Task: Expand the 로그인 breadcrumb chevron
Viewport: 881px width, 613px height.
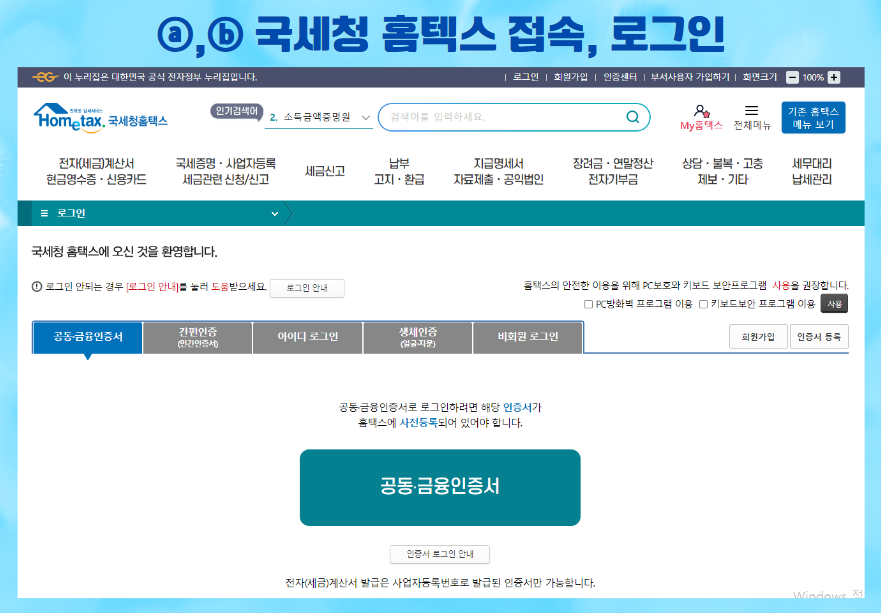Action: (272, 212)
